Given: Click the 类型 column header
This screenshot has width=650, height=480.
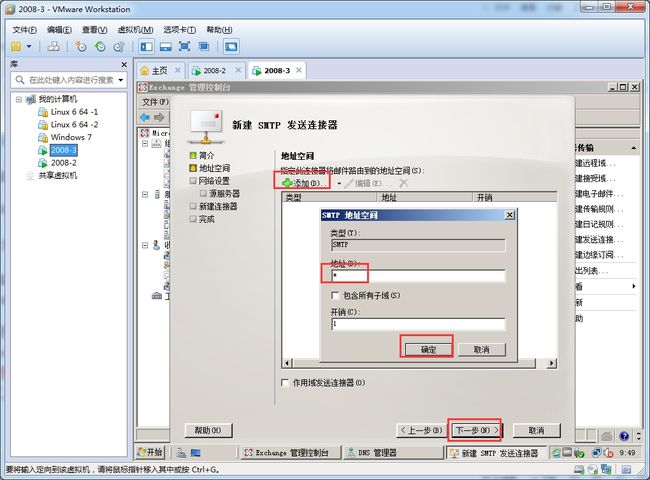Looking at the screenshot, I should click(329, 197).
